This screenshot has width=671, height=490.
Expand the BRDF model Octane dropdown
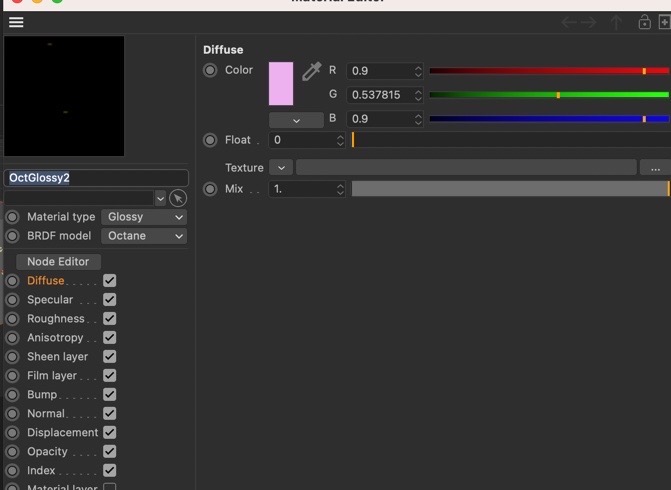(x=144, y=236)
